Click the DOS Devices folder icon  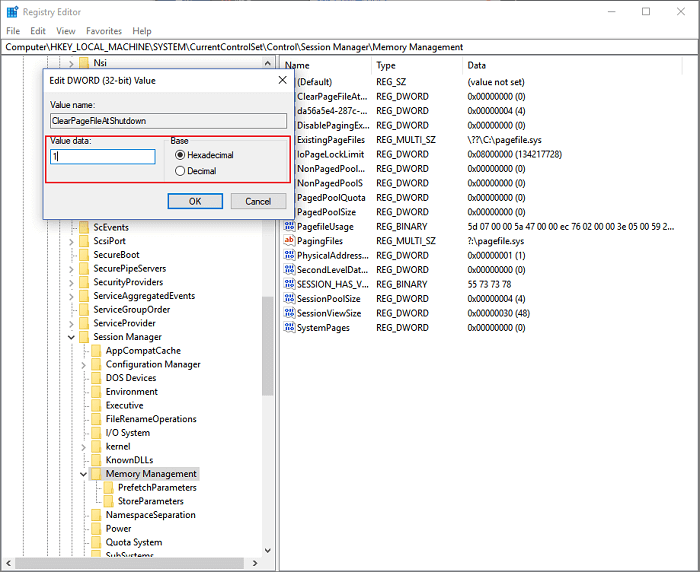tap(96, 378)
